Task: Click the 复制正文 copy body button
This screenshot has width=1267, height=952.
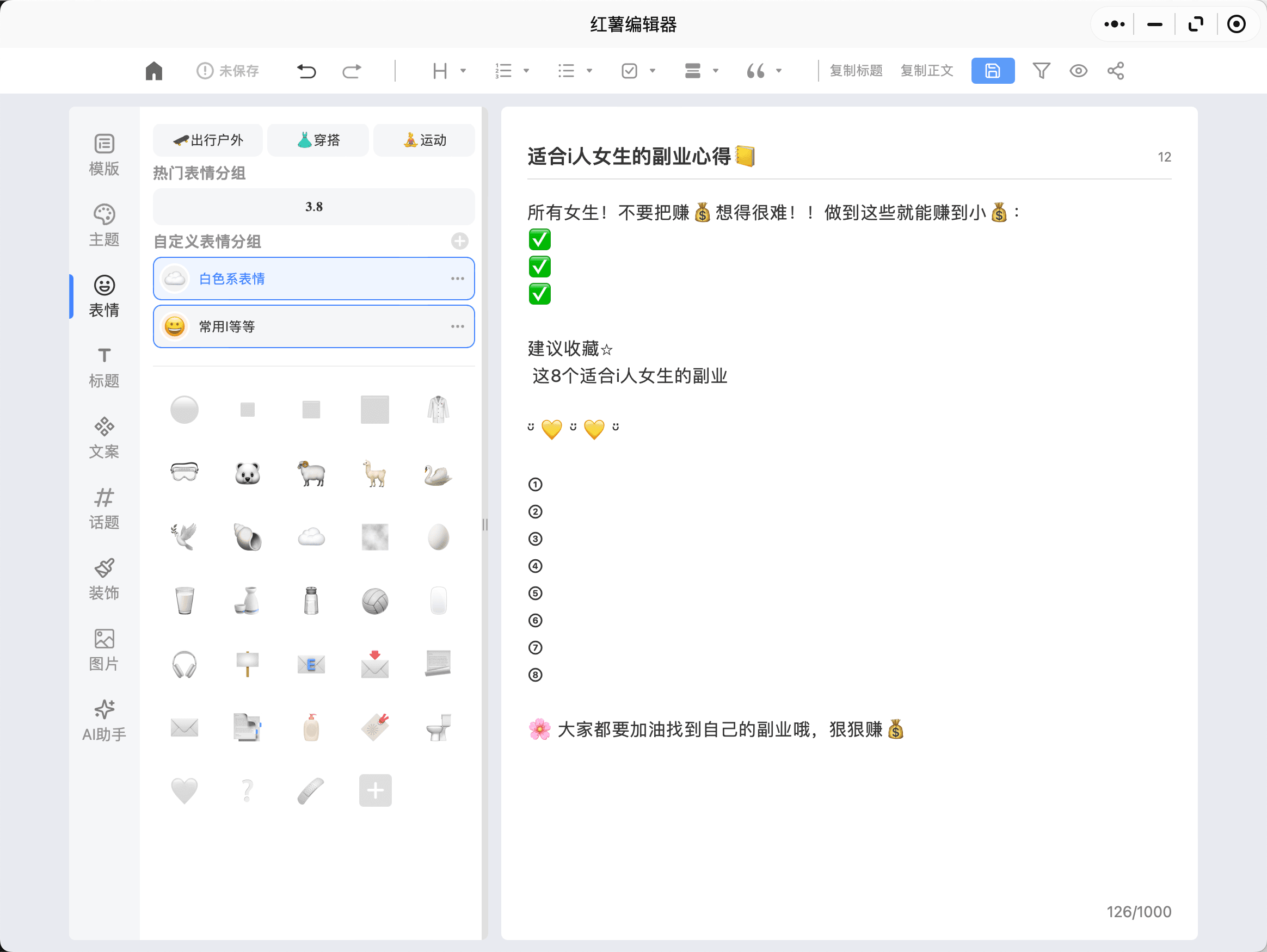Action: tap(926, 70)
